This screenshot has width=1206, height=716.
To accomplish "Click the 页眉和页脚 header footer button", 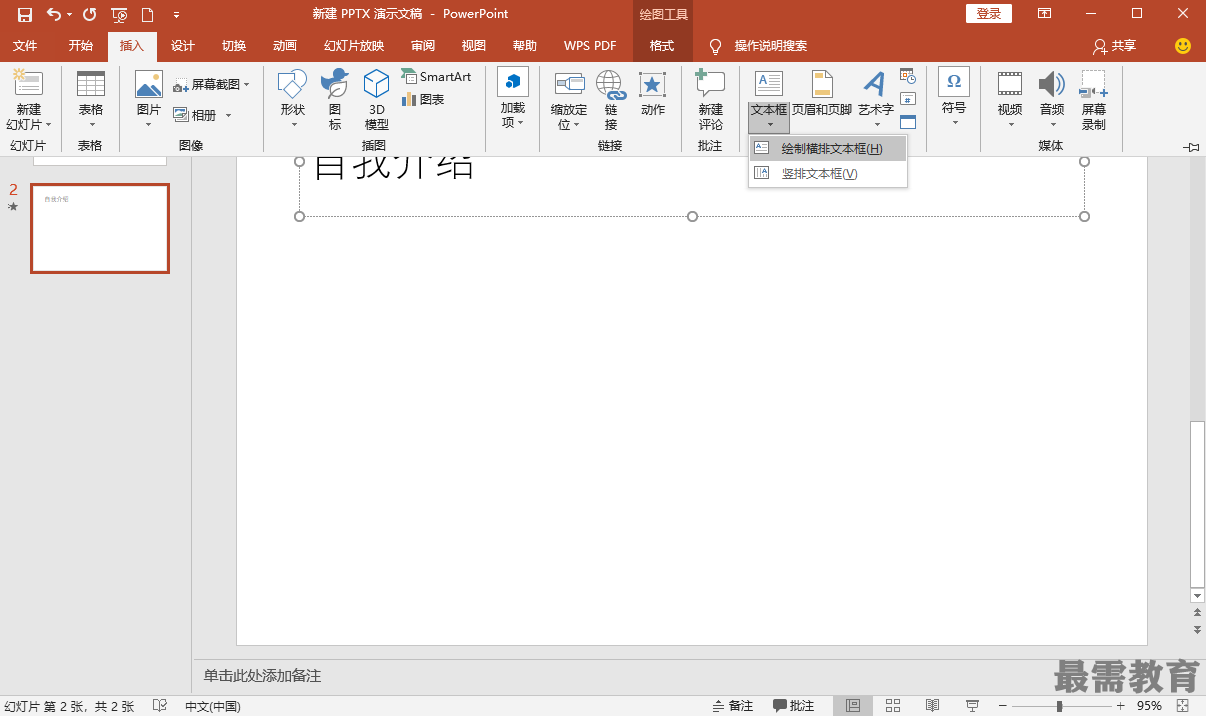I will (x=822, y=94).
